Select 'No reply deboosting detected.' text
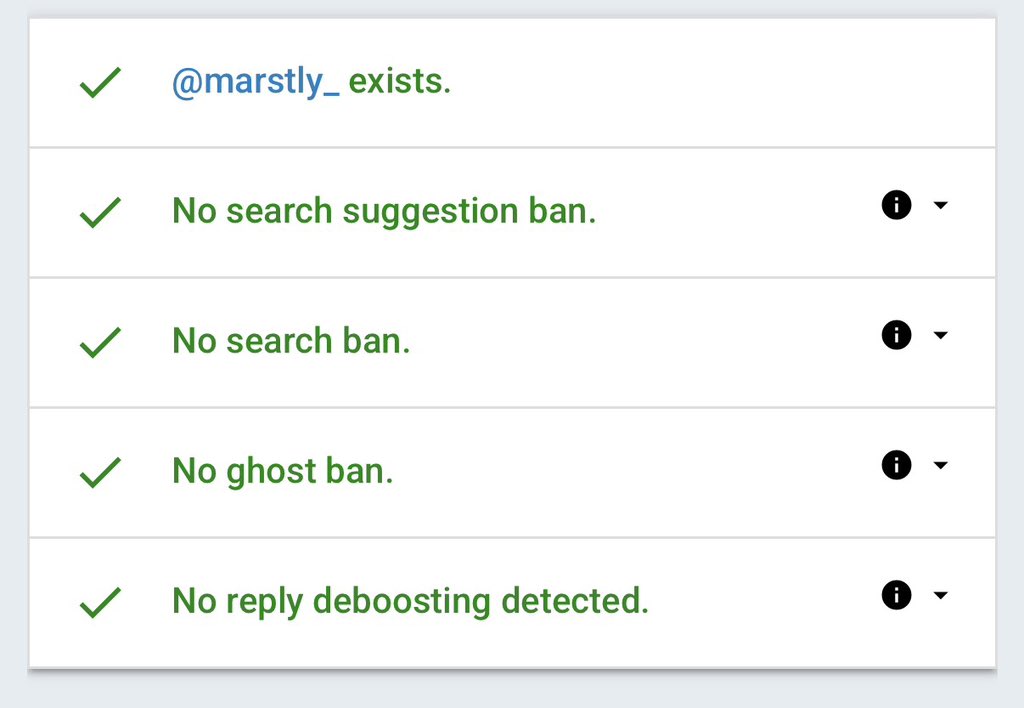Screen dimensions: 1024x708 point(410,602)
